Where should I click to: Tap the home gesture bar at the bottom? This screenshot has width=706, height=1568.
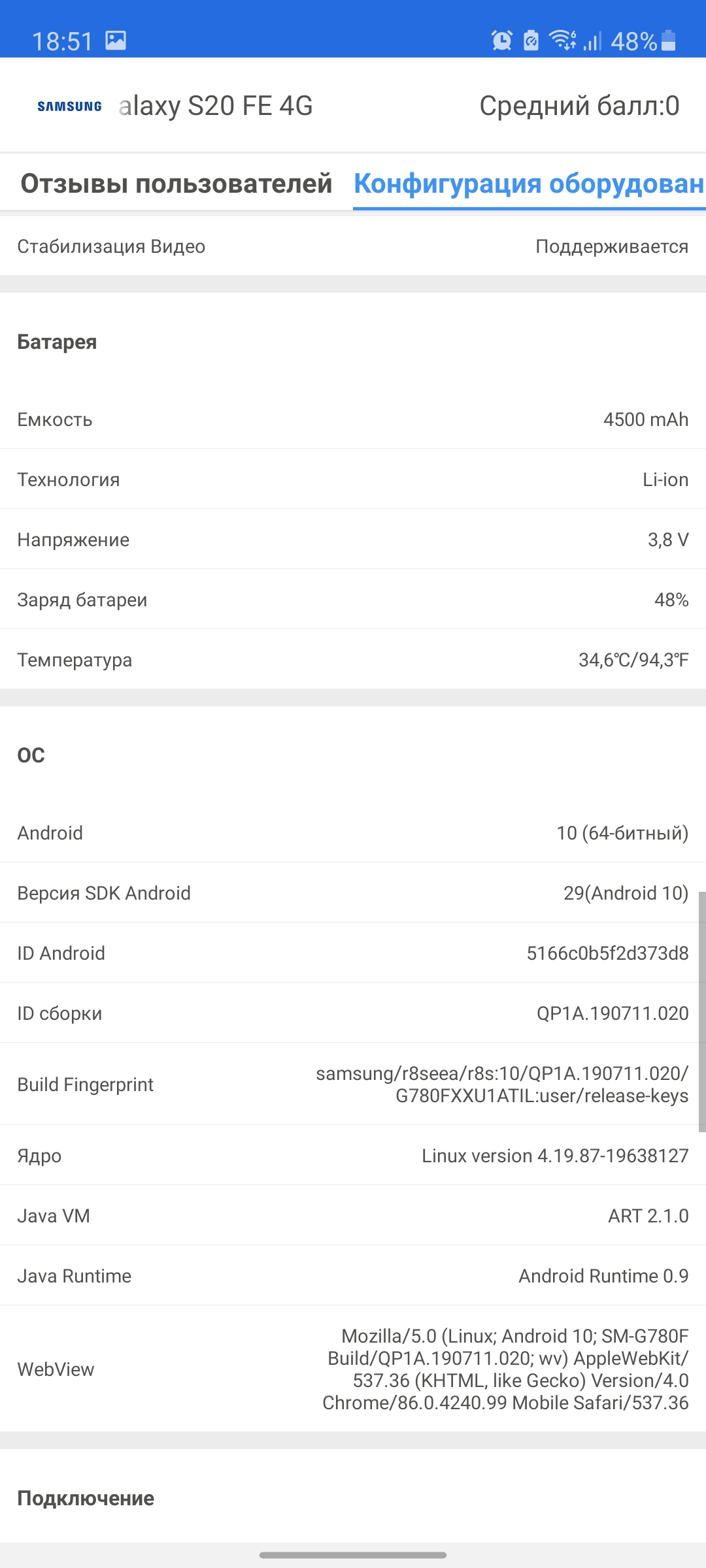point(353,1555)
